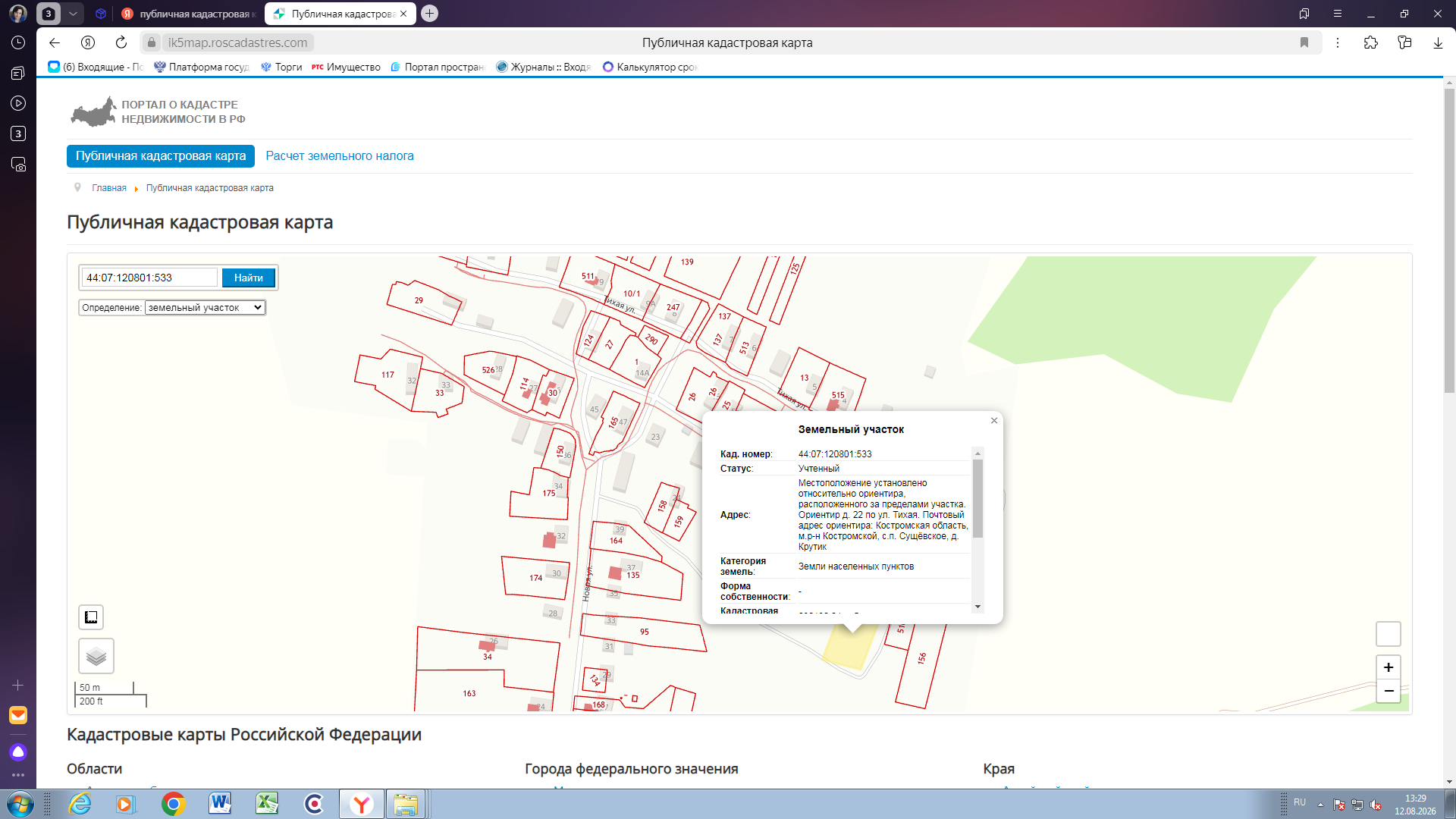Open browsing history in sidebar

tap(18, 43)
